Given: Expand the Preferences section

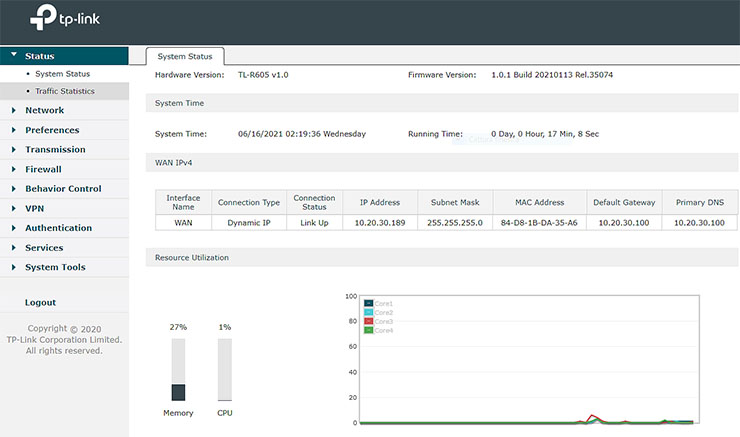Looking at the screenshot, I should click(x=52, y=130).
